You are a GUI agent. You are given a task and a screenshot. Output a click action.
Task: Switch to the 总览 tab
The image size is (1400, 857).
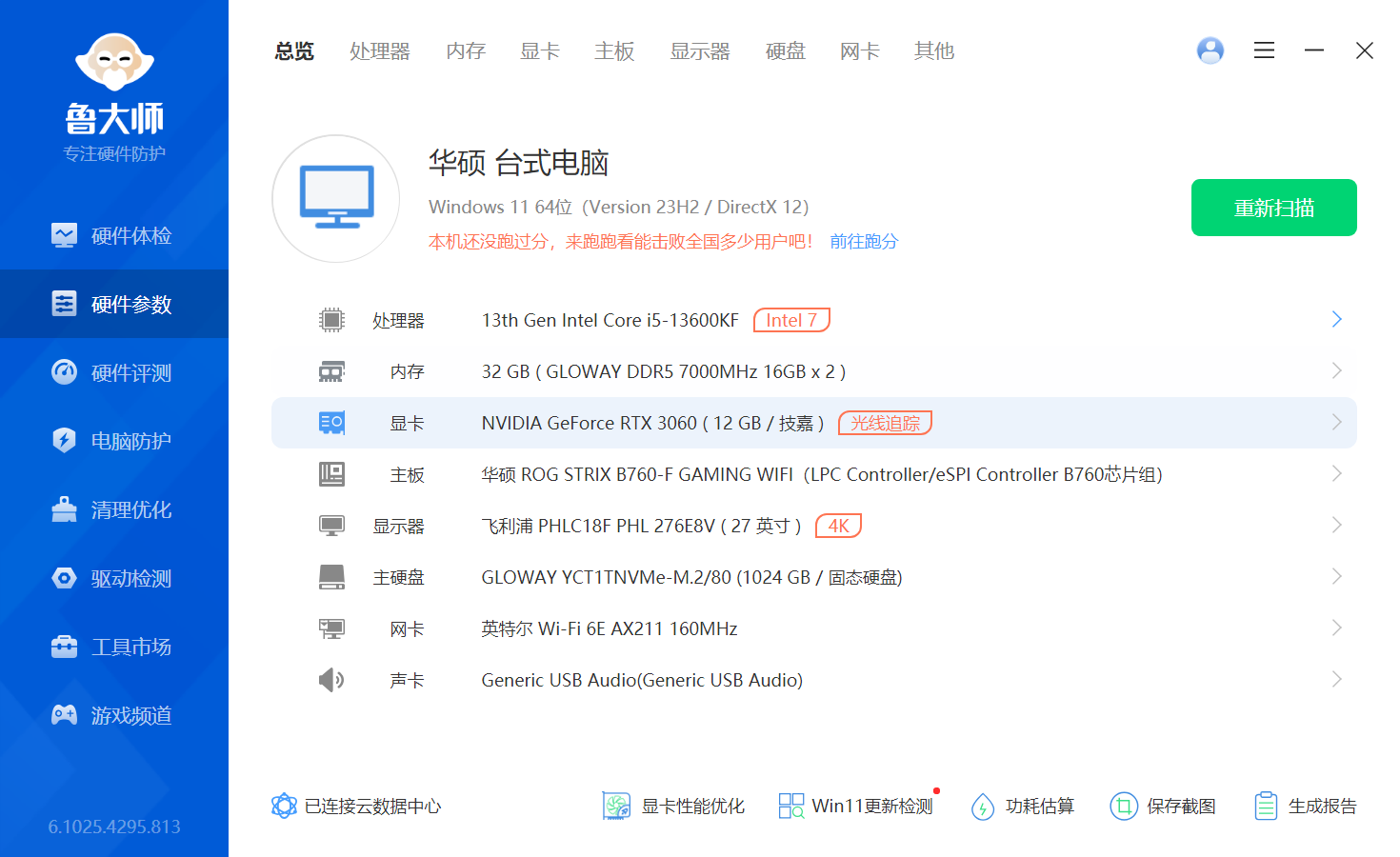(294, 51)
